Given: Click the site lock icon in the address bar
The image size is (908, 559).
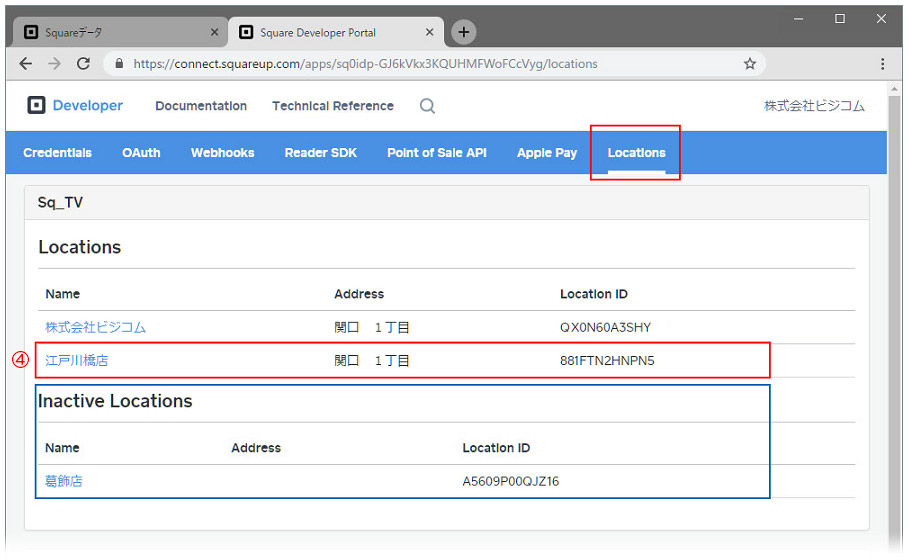Looking at the screenshot, I should tap(119, 64).
